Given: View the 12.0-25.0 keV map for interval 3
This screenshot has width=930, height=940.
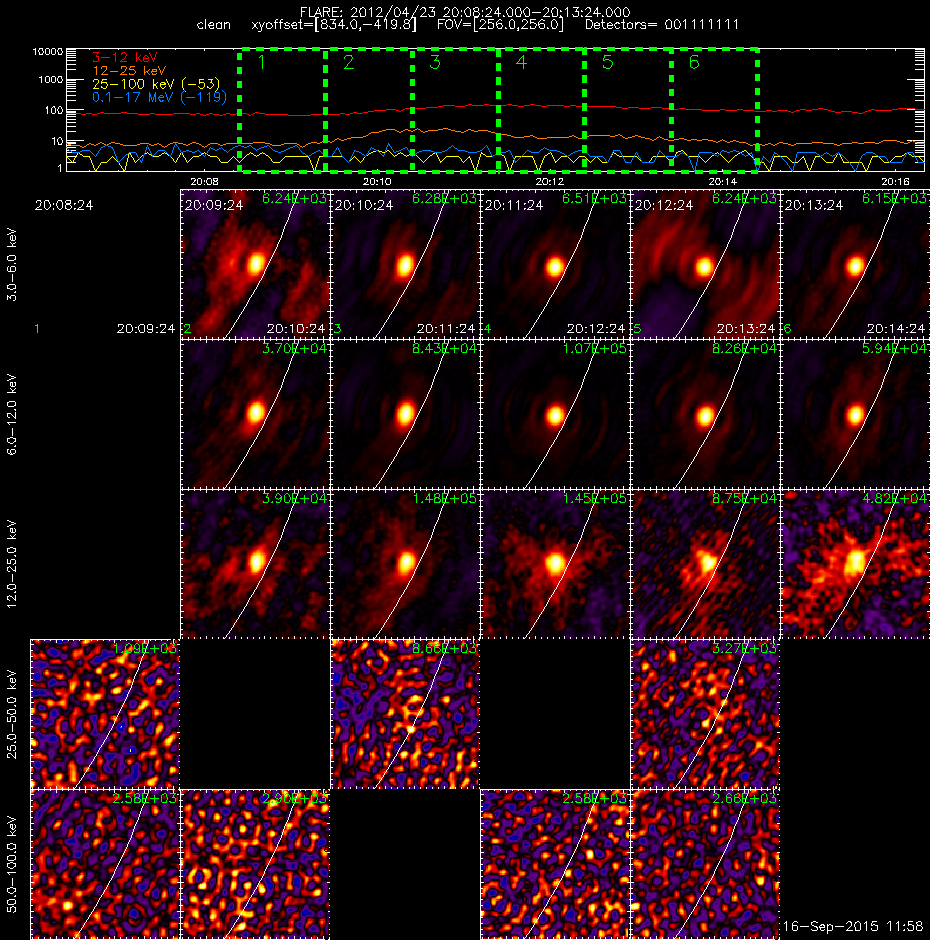Looking at the screenshot, I should (x=405, y=564).
